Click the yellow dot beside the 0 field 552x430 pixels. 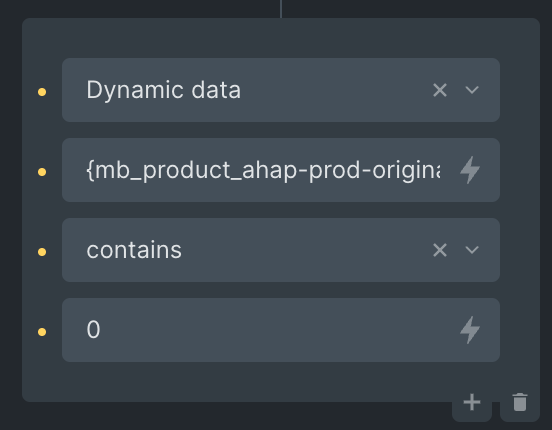click(42, 332)
